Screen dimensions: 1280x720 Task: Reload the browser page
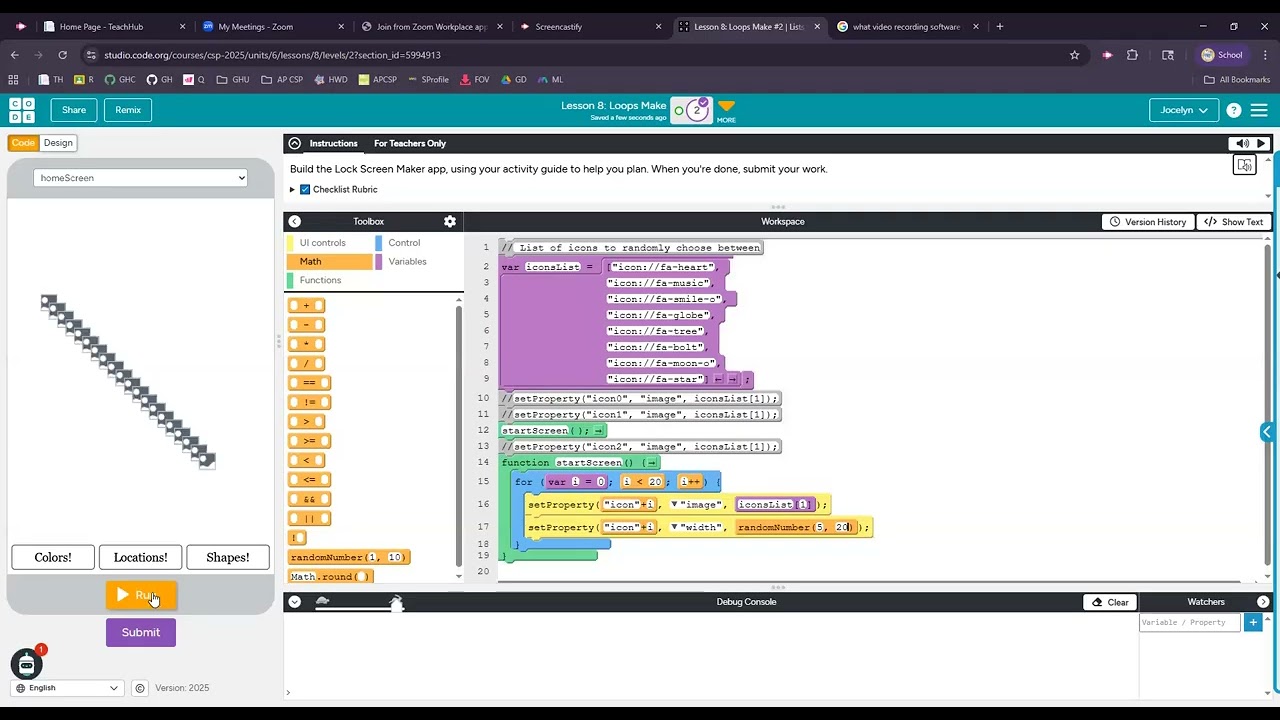point(64,55)
